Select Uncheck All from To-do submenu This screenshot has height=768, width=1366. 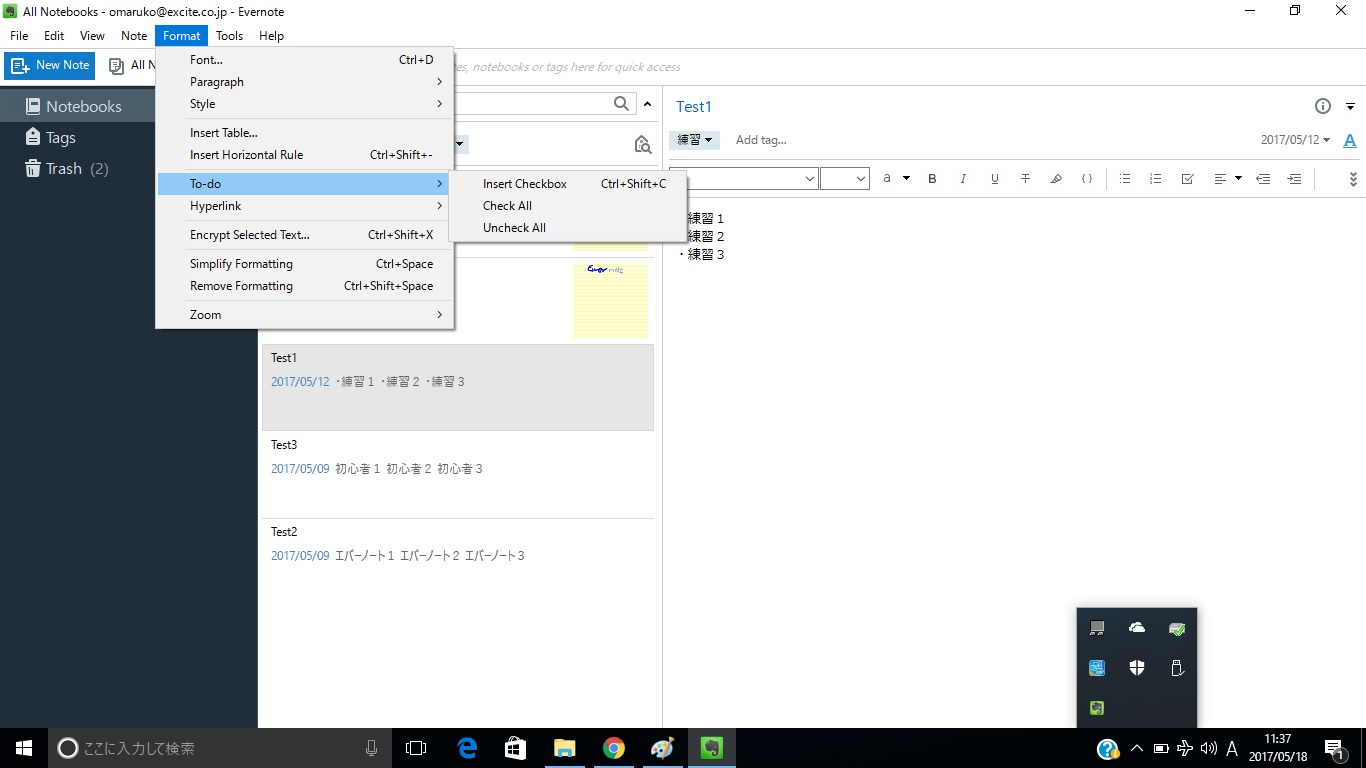point(568,228)
